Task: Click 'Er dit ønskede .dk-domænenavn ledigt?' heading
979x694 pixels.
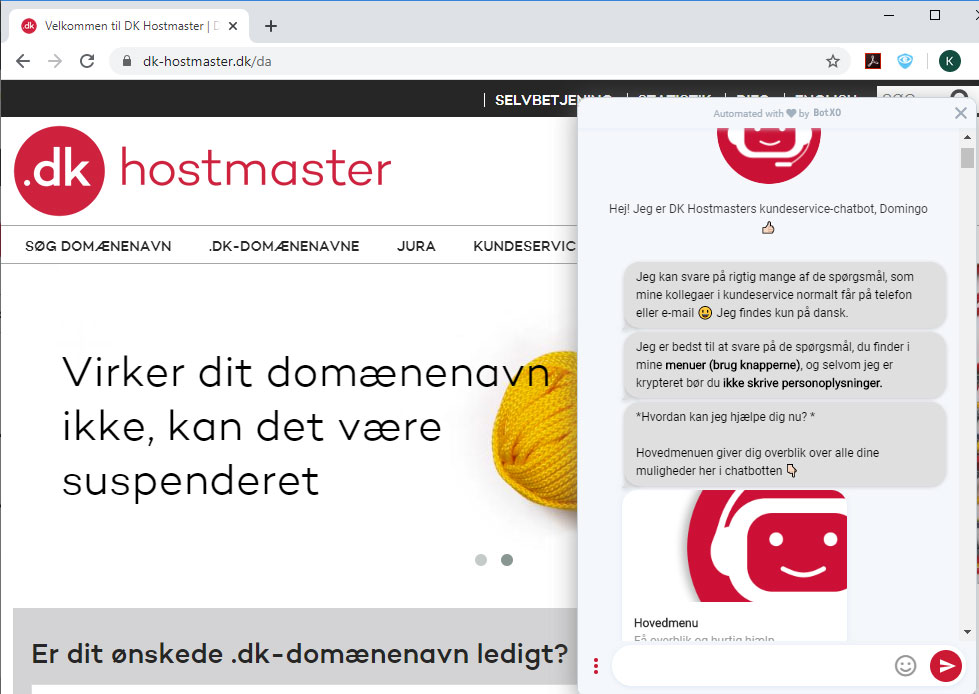Action: click(300, 654)
